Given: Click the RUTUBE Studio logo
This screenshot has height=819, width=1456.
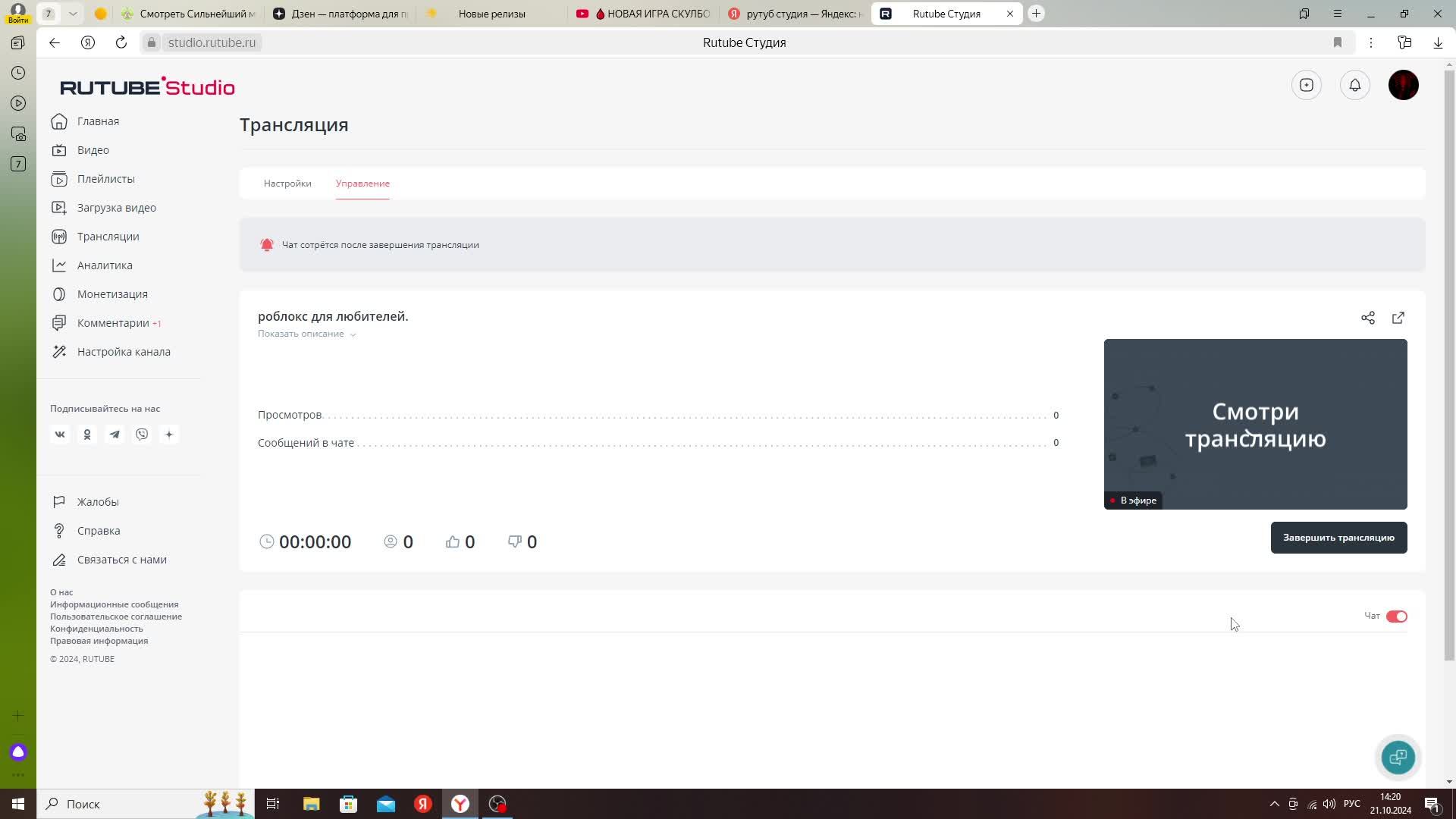Looking at the screenshot, I should pos(147,86).
